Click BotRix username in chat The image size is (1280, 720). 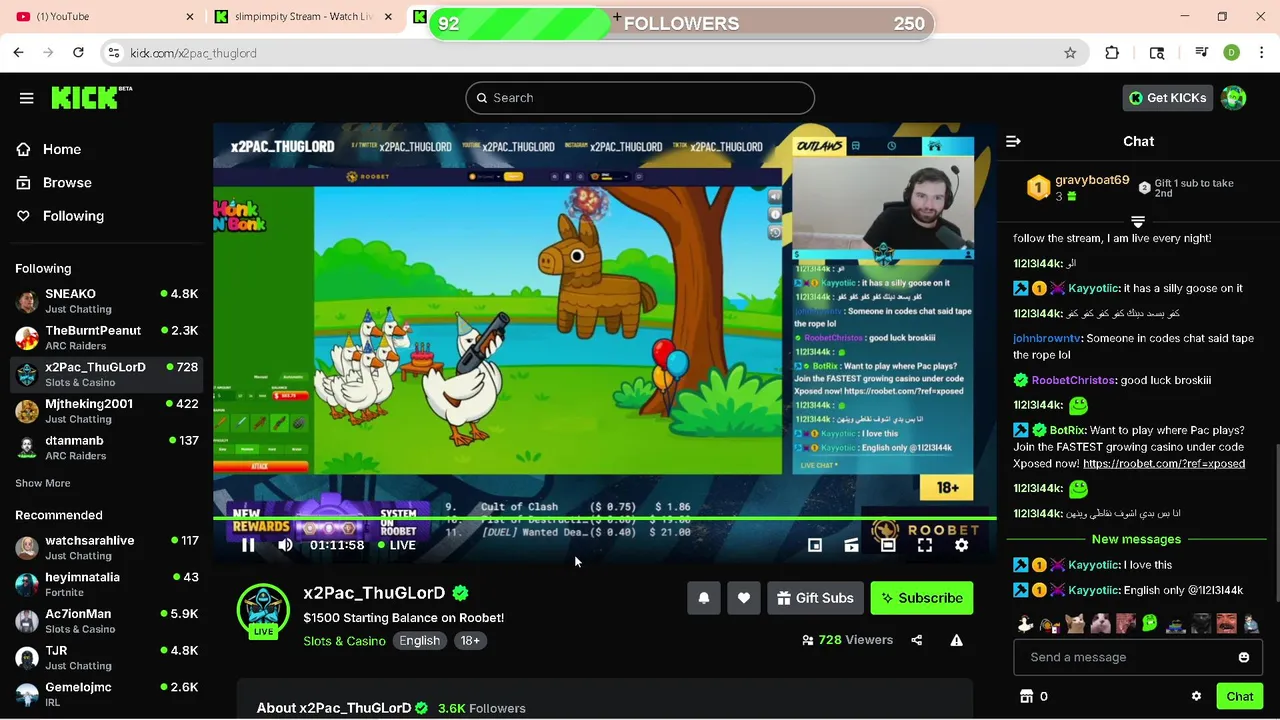point(1068,430)
